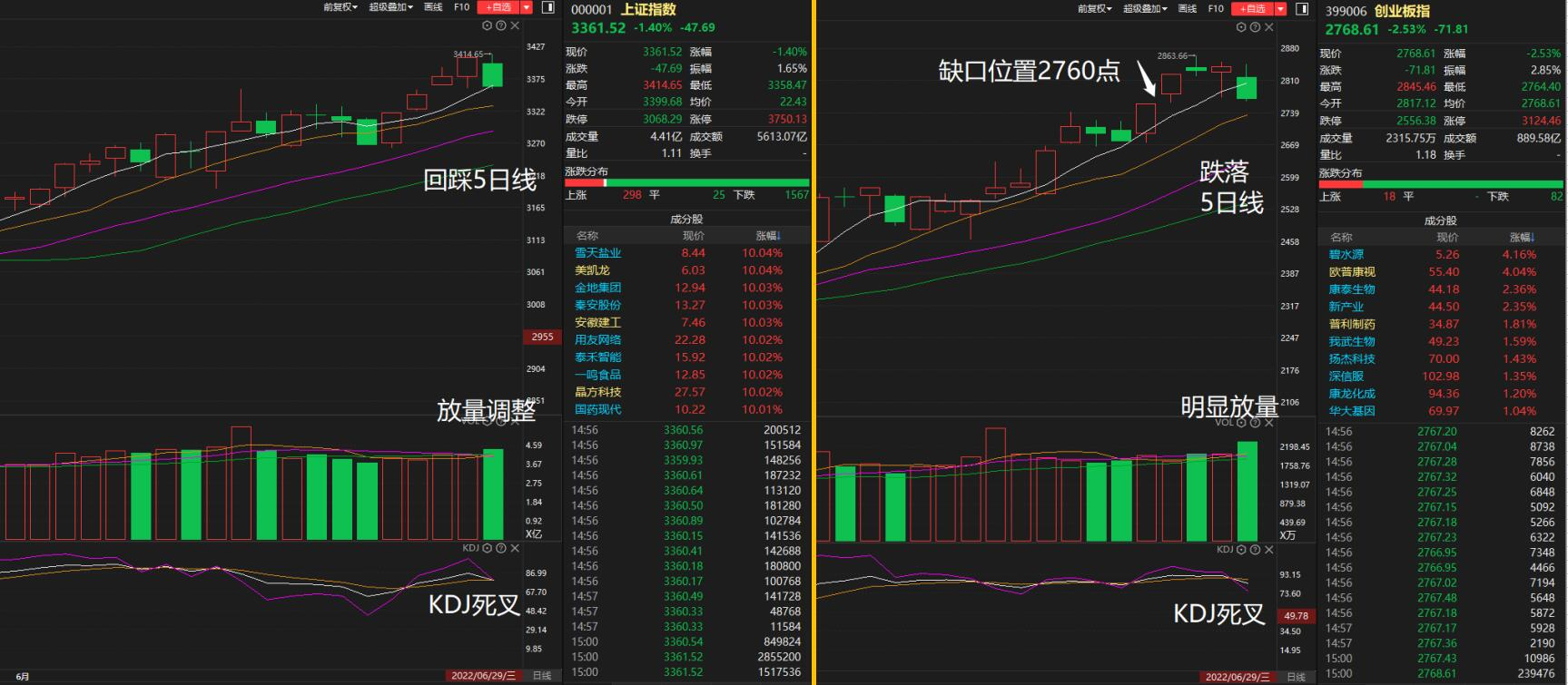The image size is (1568, 685).
Task: Click 涨跌分布 bar under 上证指数 quote
Action: 686,183
